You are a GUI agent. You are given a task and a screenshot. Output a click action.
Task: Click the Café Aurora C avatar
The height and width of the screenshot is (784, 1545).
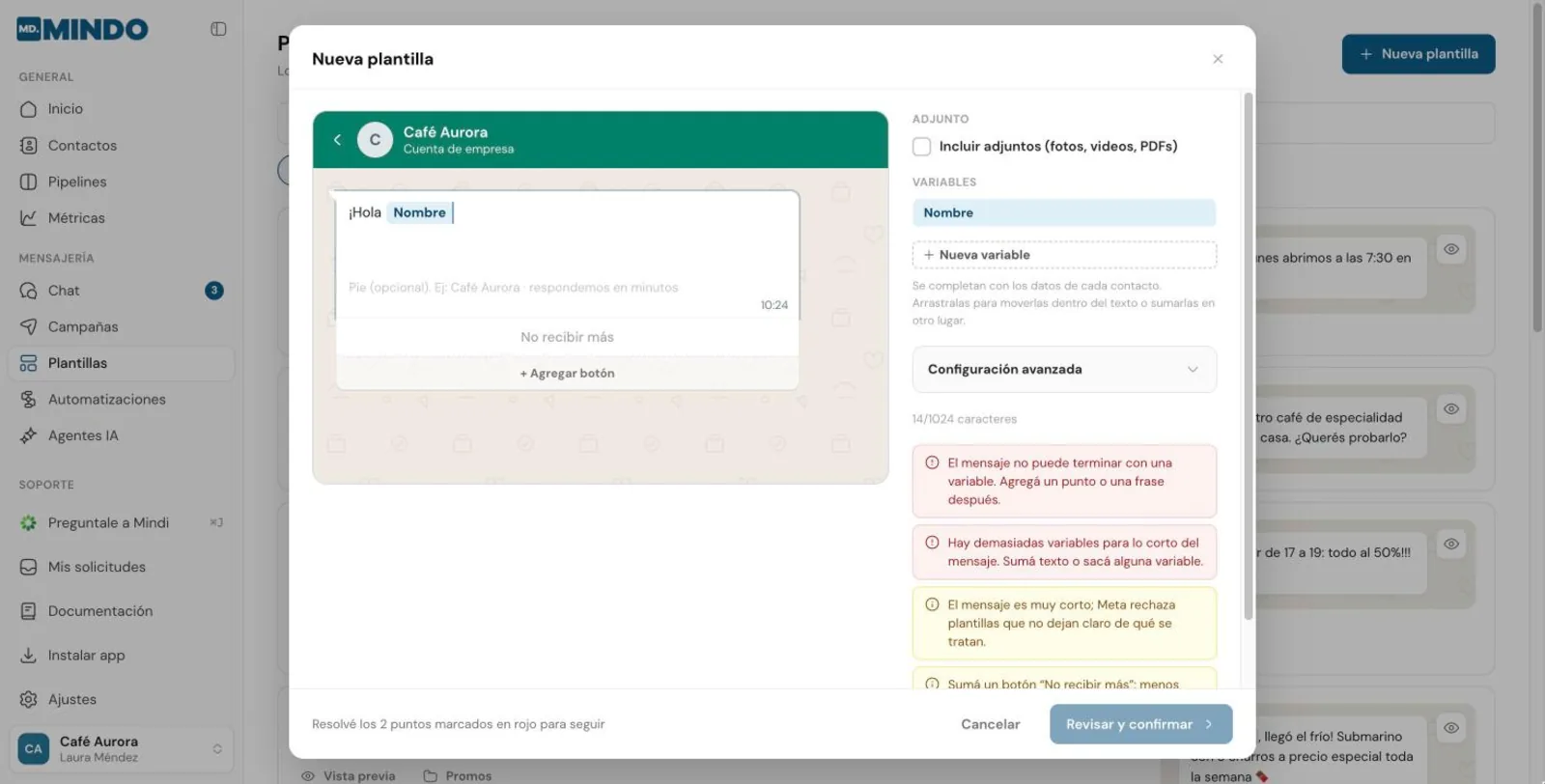coord(375,140)
